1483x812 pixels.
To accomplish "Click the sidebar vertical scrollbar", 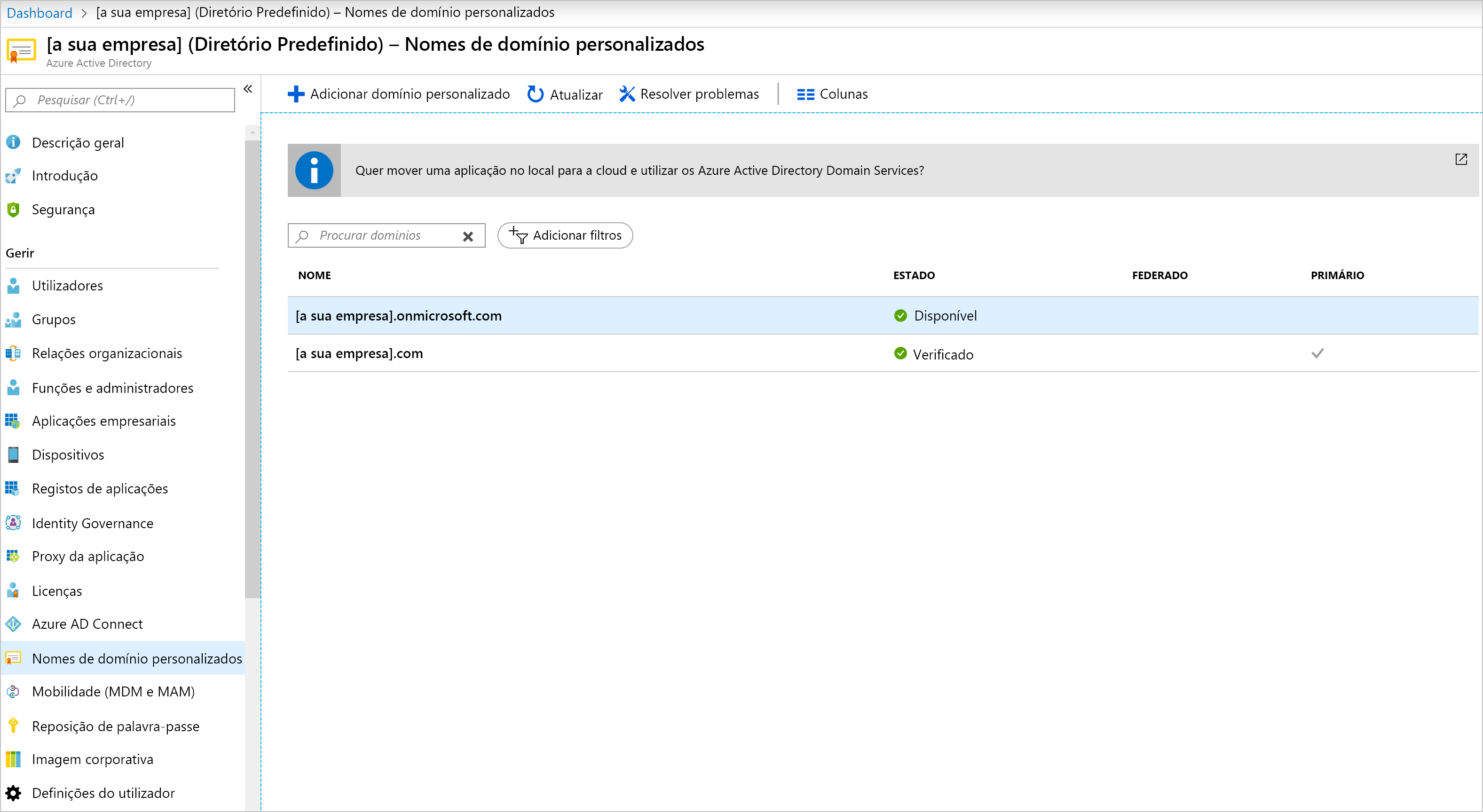I will click(252, 368).
